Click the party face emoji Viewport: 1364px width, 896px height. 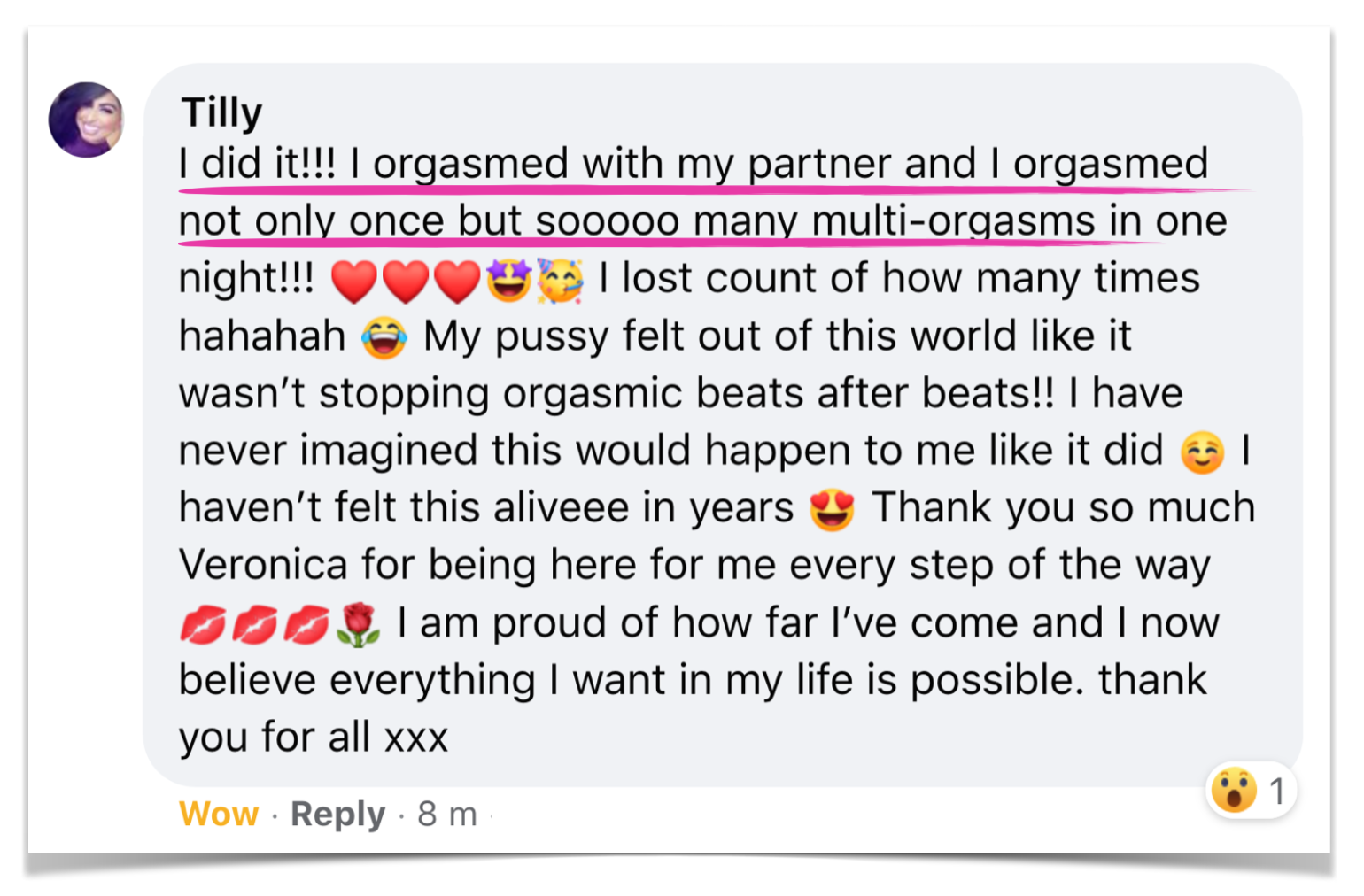coord(560,281)
